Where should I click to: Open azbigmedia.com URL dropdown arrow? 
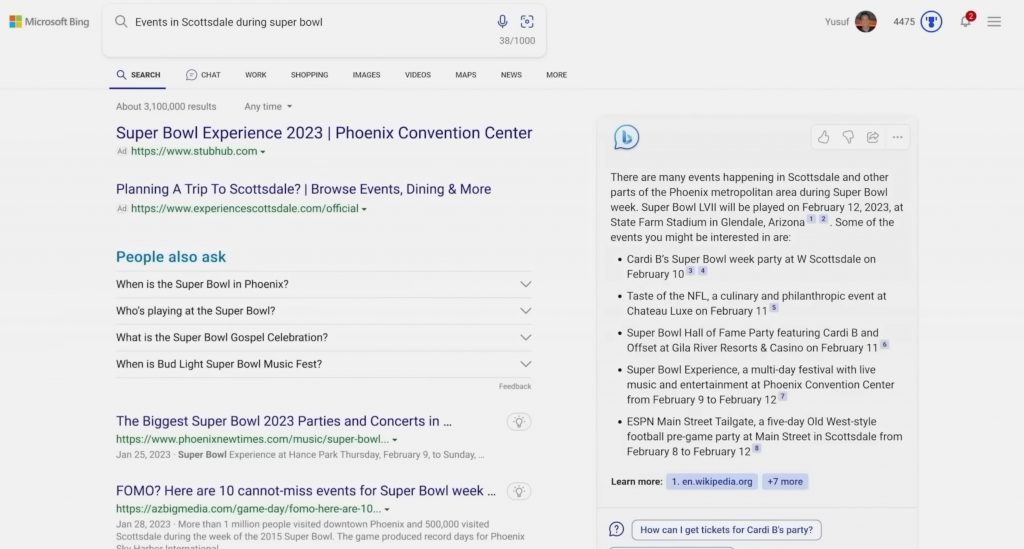pos(387,510)
